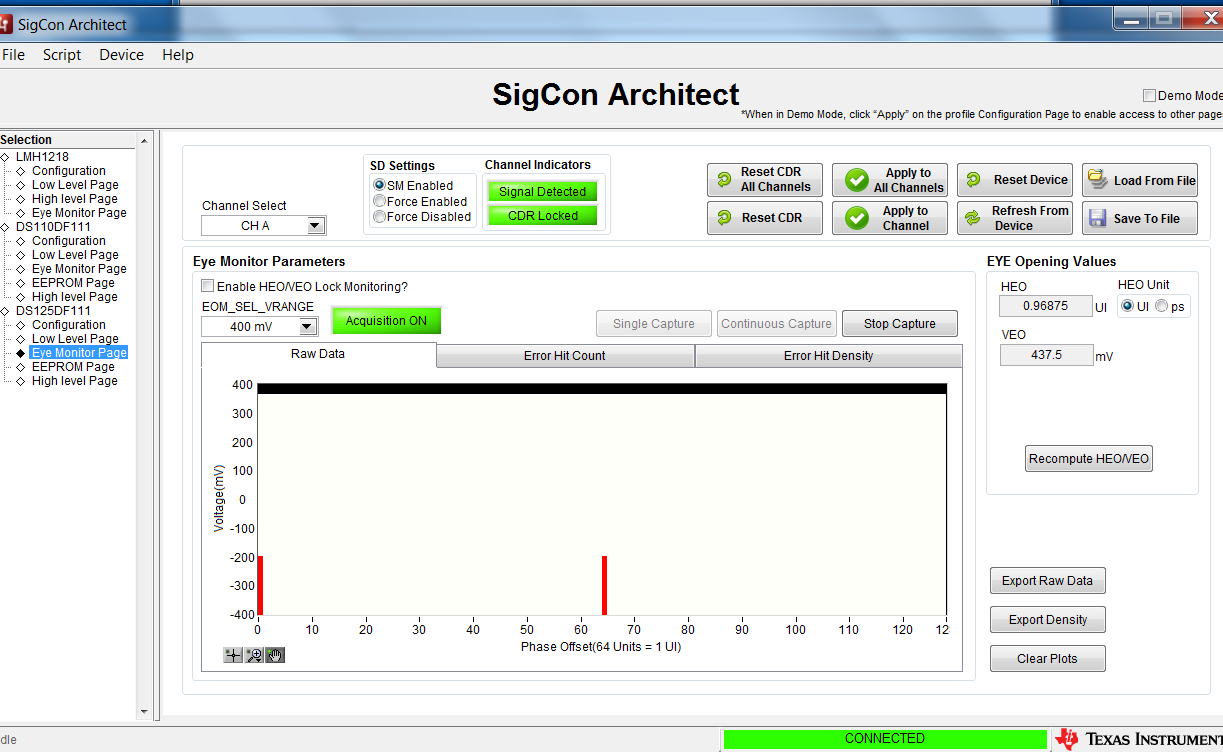Set HEO unit to UI
The height and width of the screenshot is (752, 1223).
(1128, 306)
